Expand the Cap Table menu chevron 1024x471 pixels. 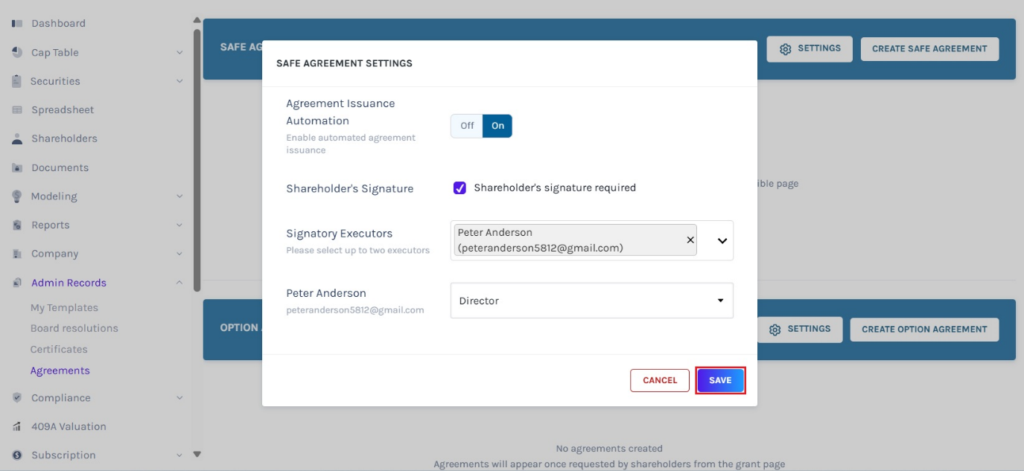pyautogui.click(x=180, y=53)
